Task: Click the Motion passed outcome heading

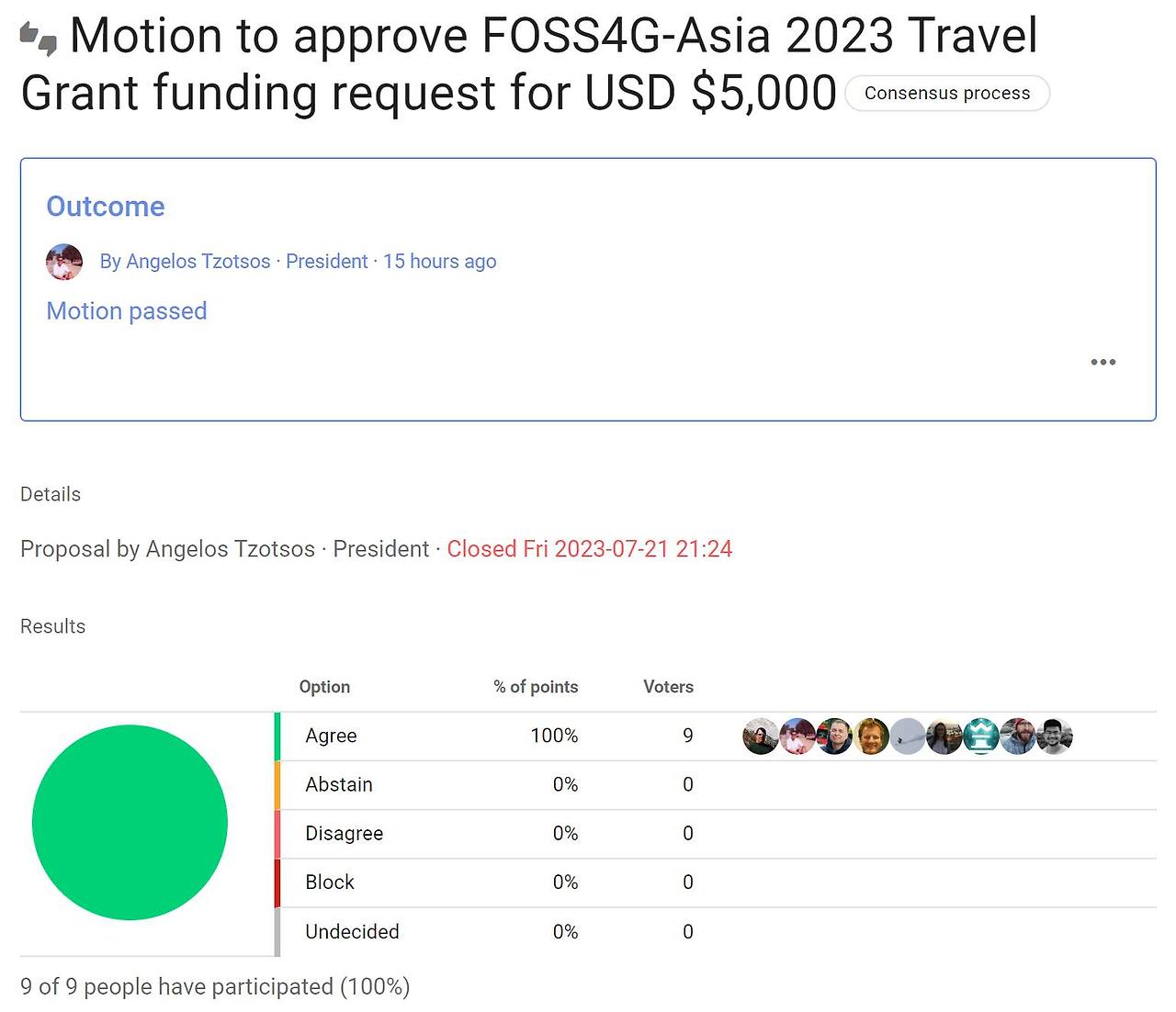Action: (126, 310)
